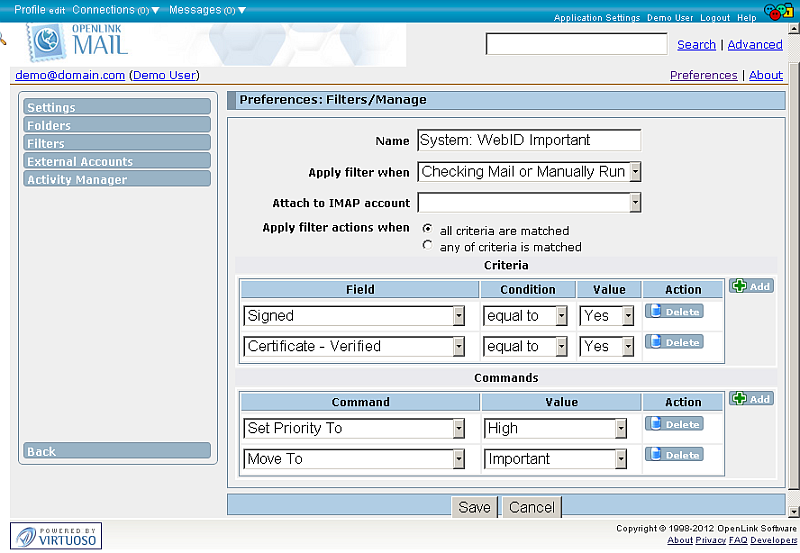Open Application Settings in the top bar
The width and height of the screenshot is (800, 553).
coord(597,18)
